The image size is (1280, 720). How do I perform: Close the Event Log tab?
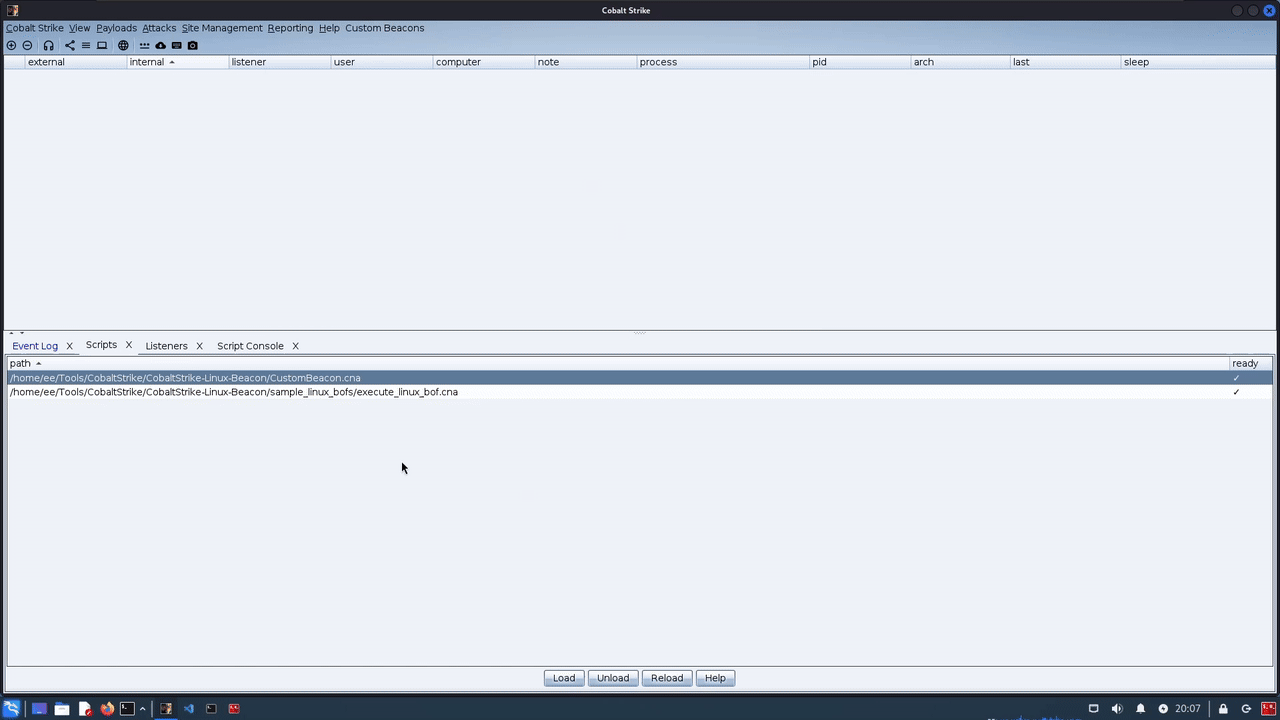click(x=69, y=346)
